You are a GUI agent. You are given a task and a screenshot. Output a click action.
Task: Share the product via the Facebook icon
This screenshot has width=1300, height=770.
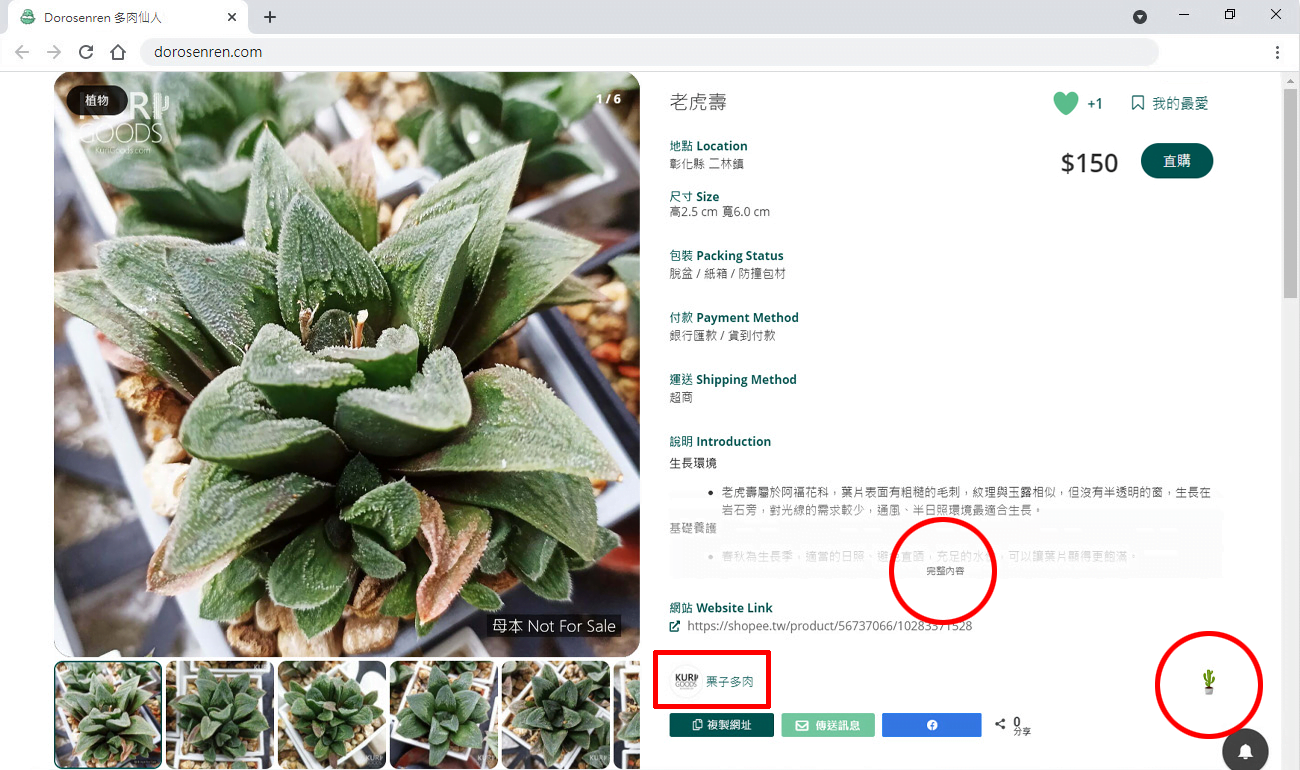(931, 725)
